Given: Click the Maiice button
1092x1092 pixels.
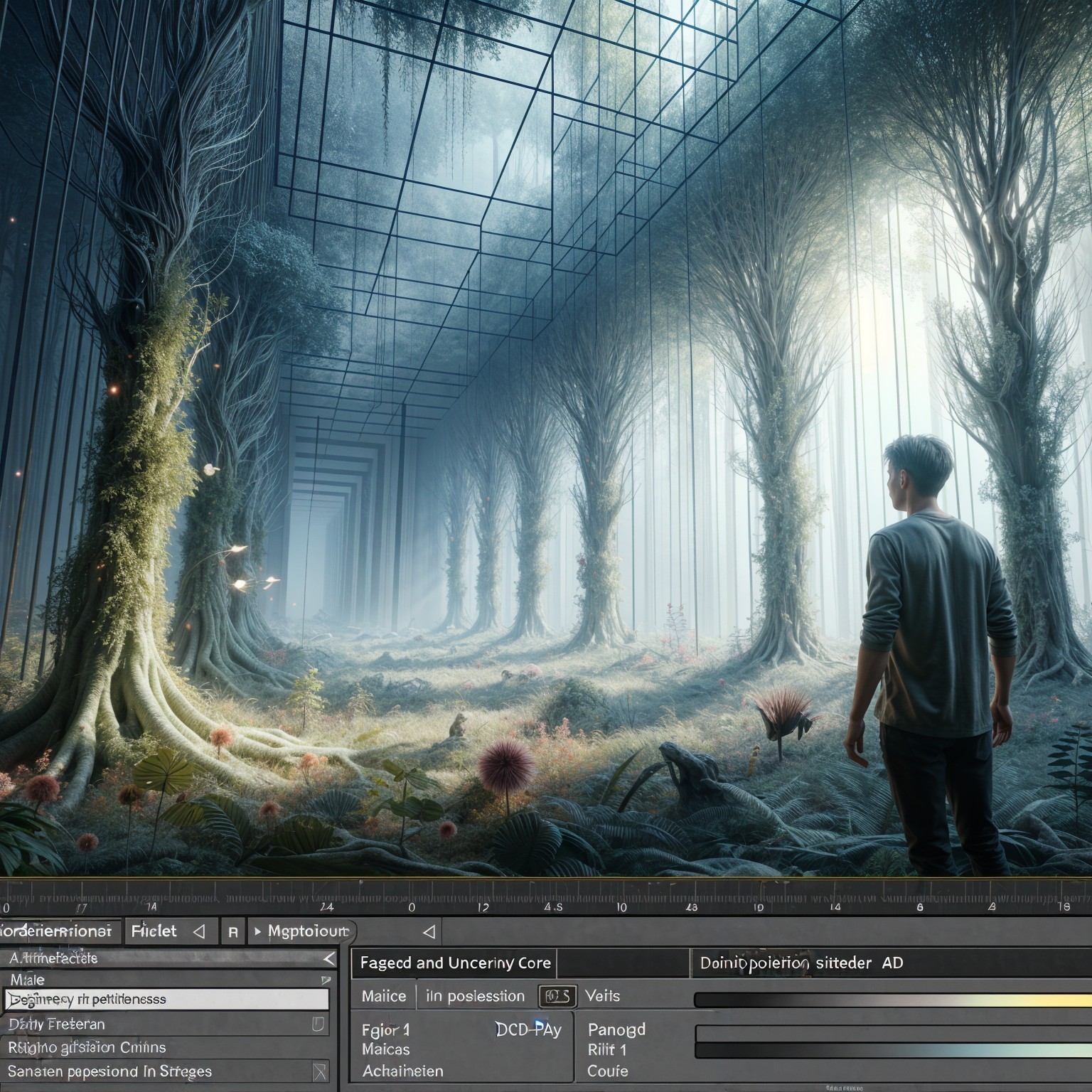Looking at the screenshot, I should point(384,997).
